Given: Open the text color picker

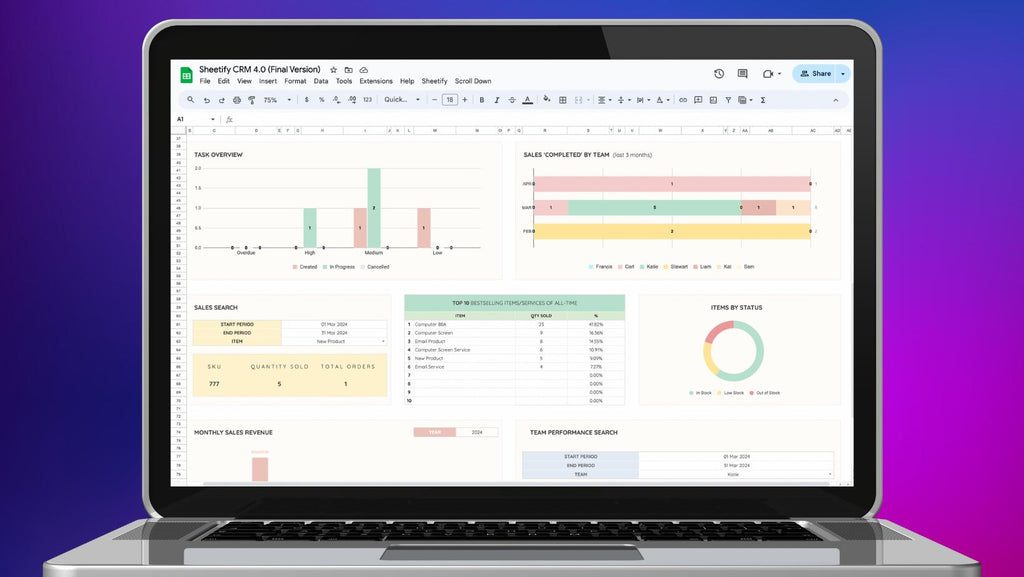Looking at the screenshot, I should pyautogui.click(x=526, y=100).
